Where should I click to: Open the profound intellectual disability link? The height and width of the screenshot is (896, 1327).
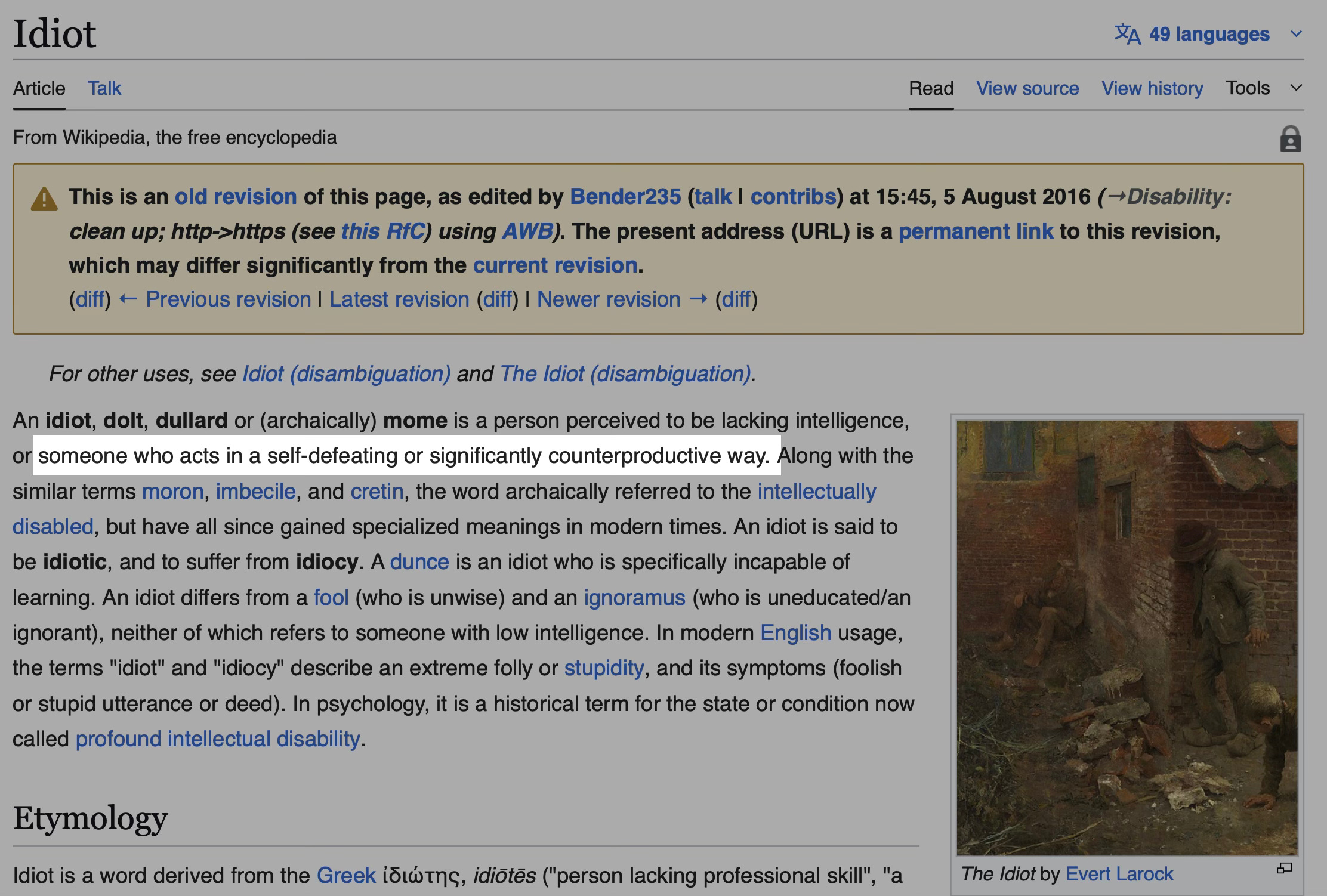click(x=218, y=739)
